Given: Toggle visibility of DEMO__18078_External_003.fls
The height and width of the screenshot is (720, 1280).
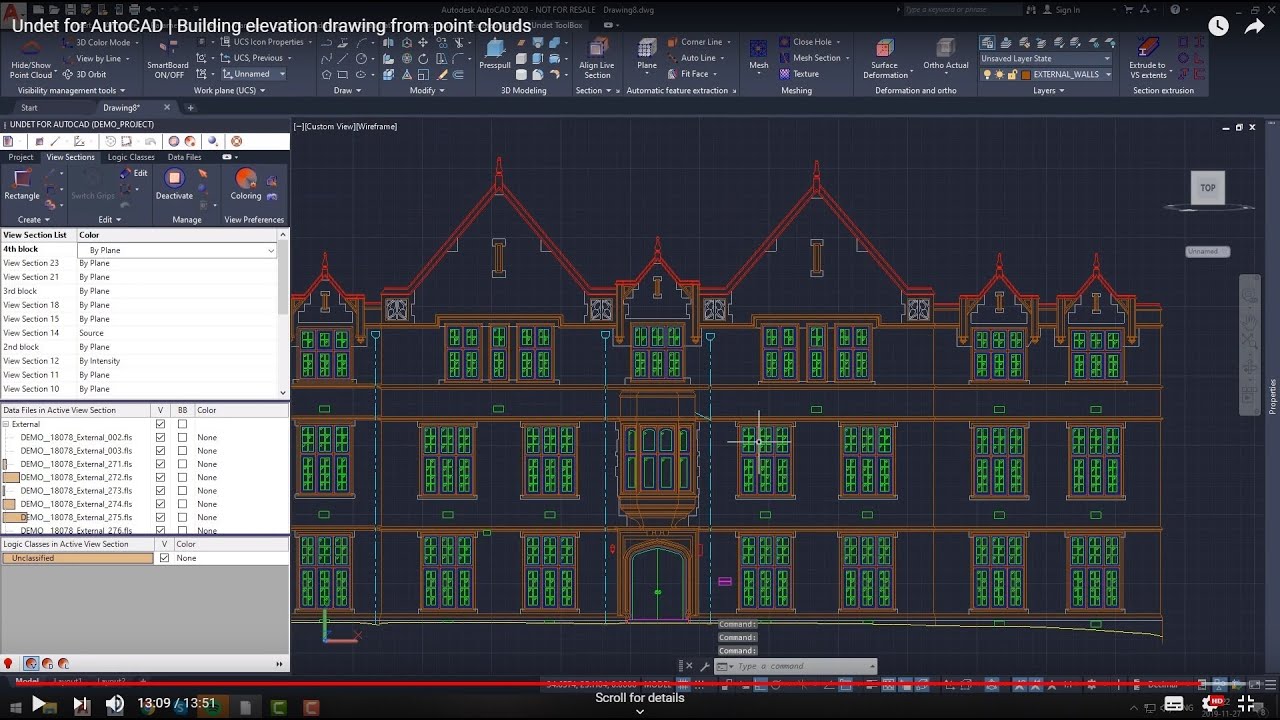Looking at the screenshot, I should click(160, 451).
